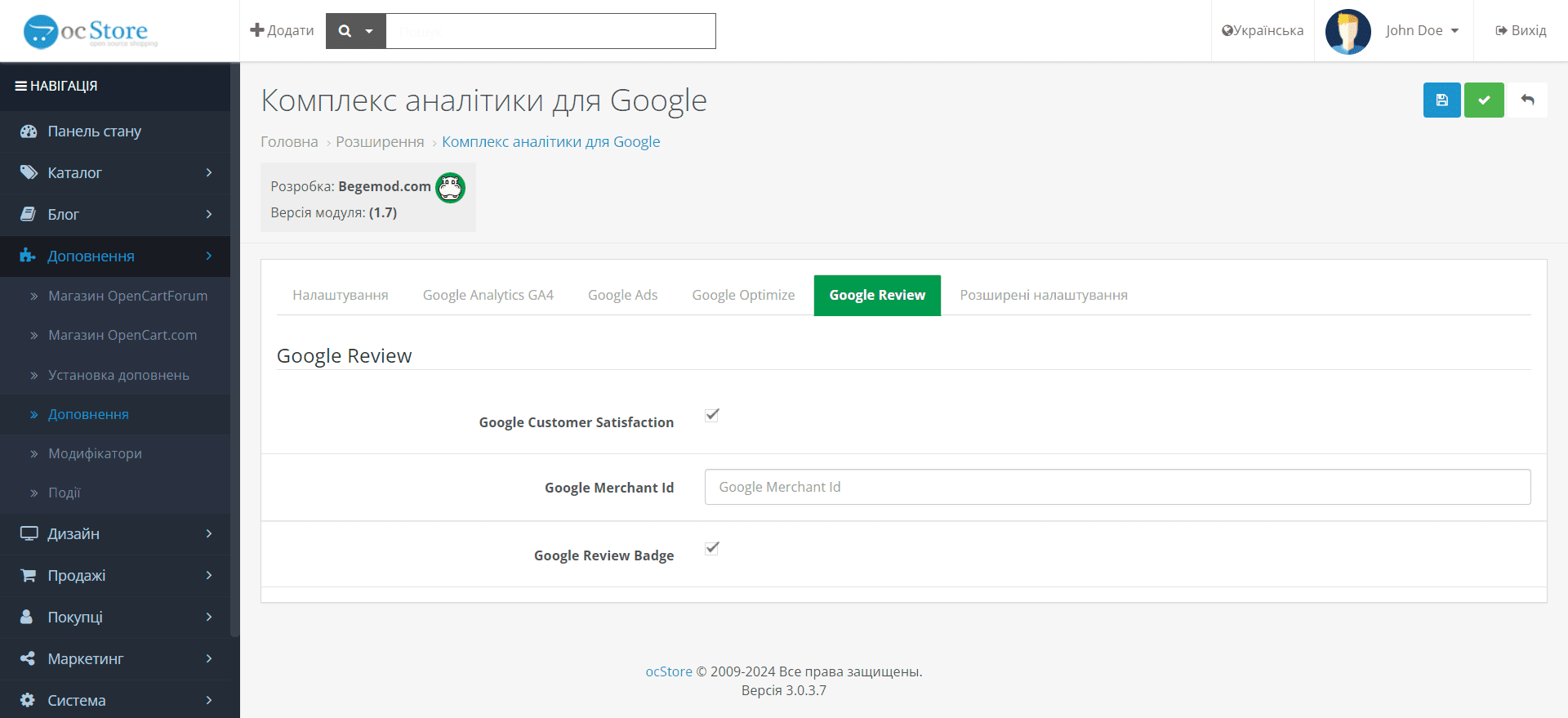Click the Панель стану dashboard icon
Screen dimensions: 1568x718
pos(29,132)
